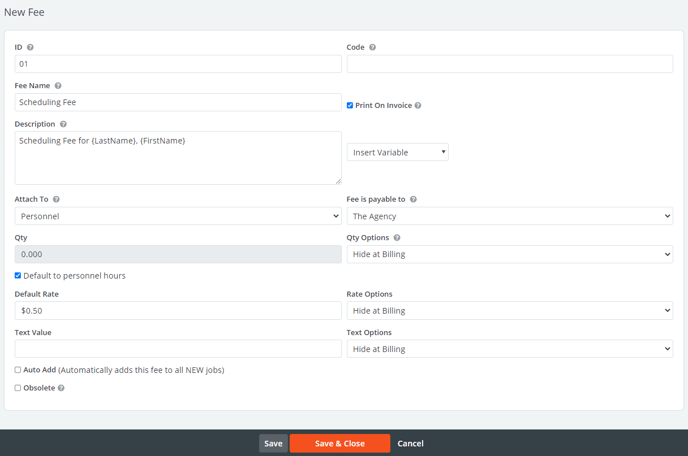Image resolution: width=688 pixels, height=456 pixels.
Task: Mark the fee as Obsolete
Action: pos(18,388)
